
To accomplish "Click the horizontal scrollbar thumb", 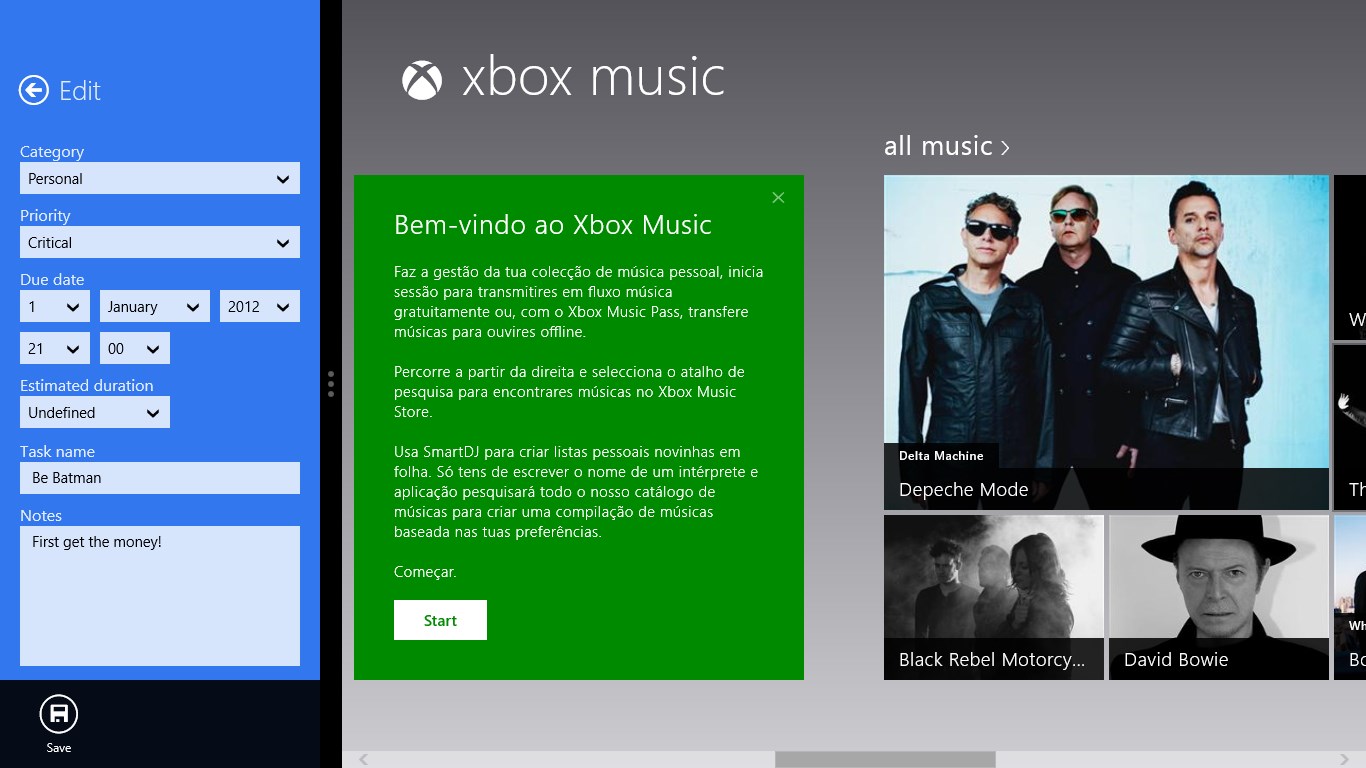I will pyautogui.click(x=885, y=760).
